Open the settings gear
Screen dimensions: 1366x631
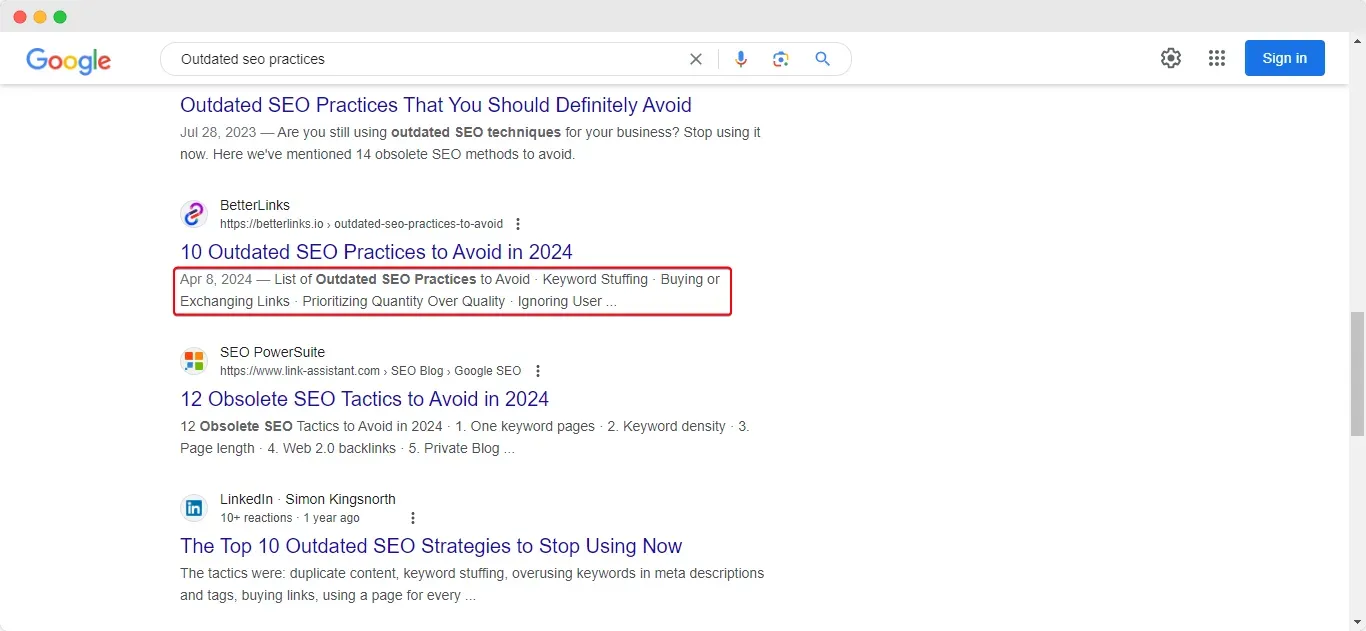(1171, 58)
